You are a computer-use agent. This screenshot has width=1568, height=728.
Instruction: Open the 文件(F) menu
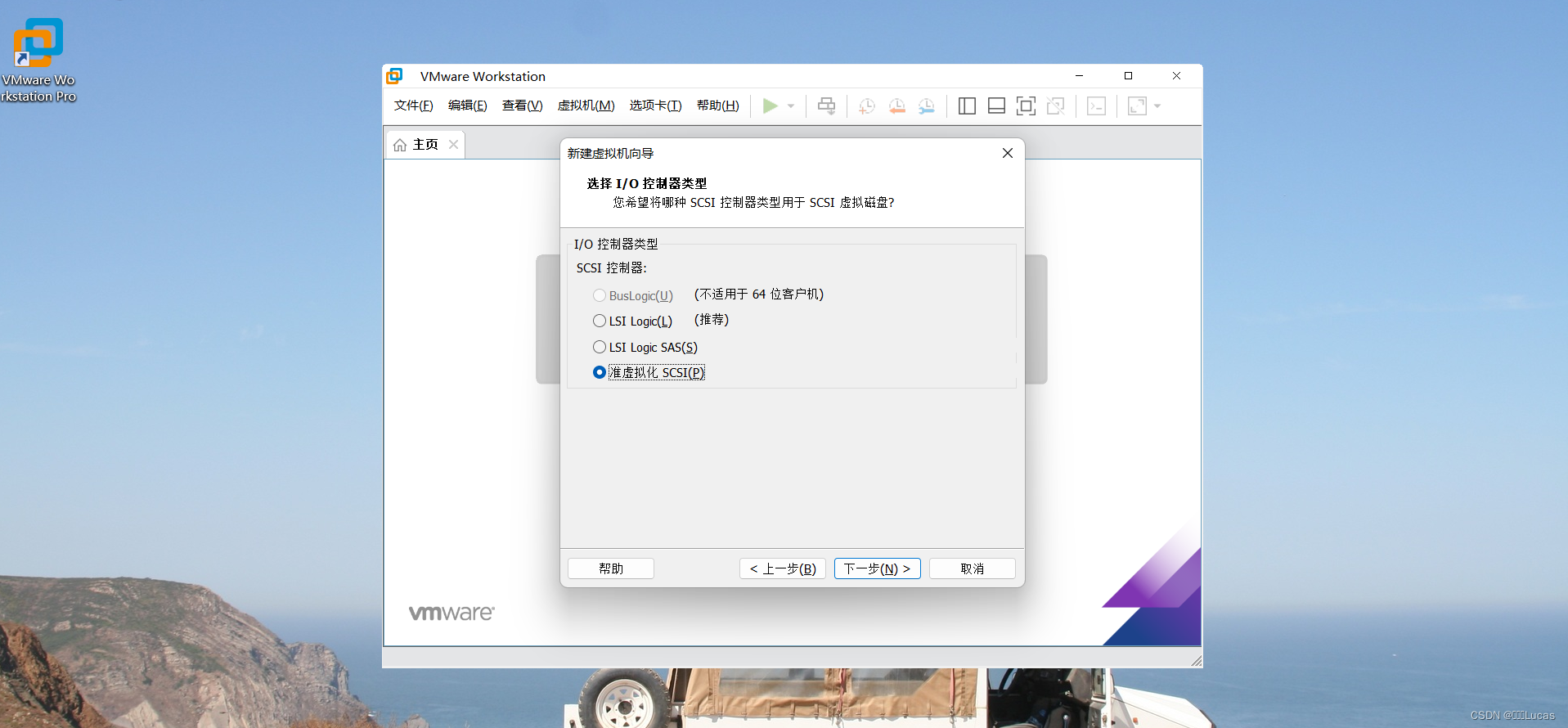(413, 106)
